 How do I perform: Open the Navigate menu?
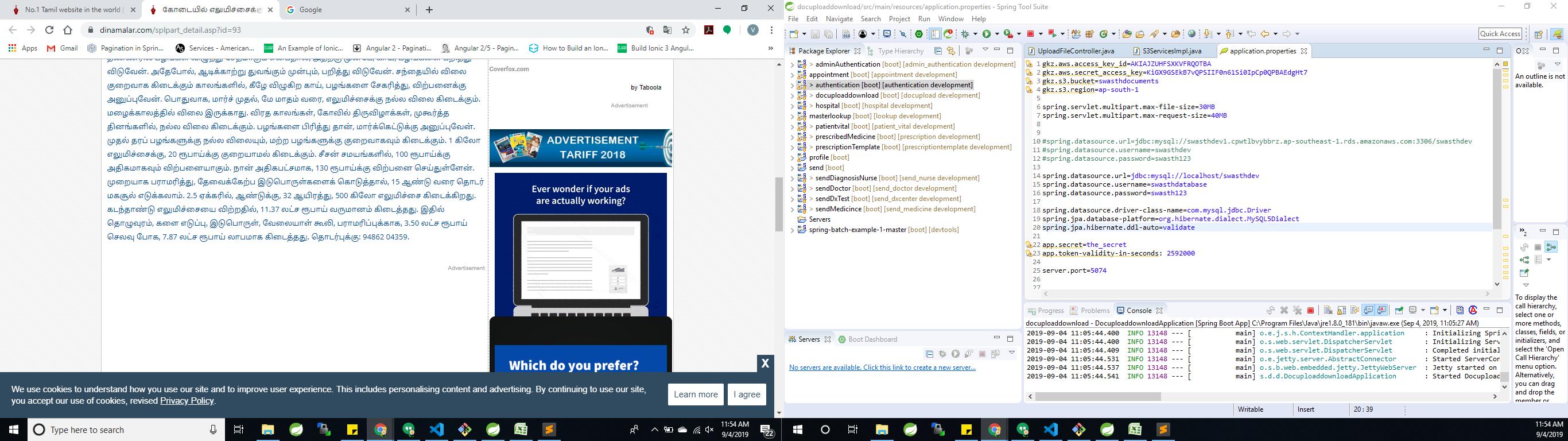point(839,19)
